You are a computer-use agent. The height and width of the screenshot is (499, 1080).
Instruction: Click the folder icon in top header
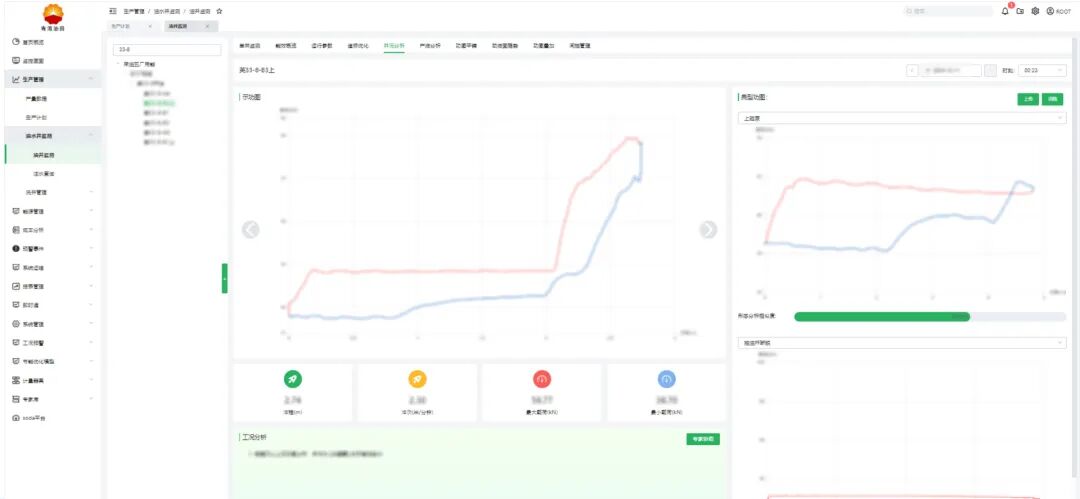point(1021,12)
